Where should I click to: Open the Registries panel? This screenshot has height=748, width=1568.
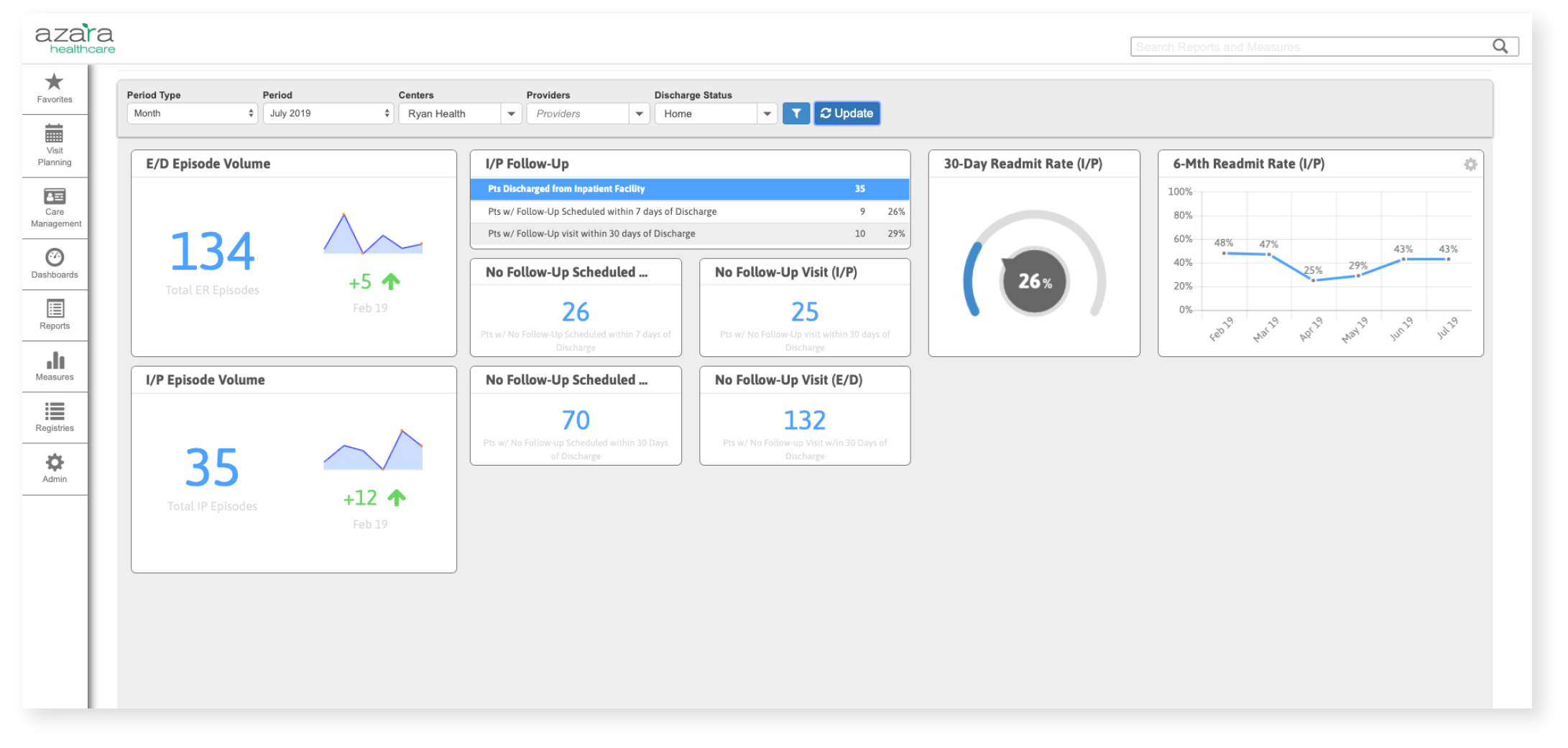pyautogui.click(x=54, y=417)
